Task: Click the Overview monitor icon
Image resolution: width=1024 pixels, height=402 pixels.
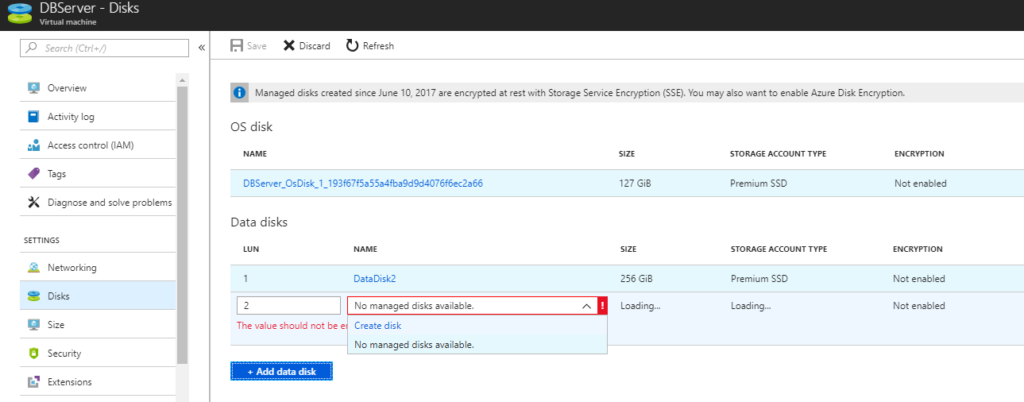Action: tap(34, 88)
